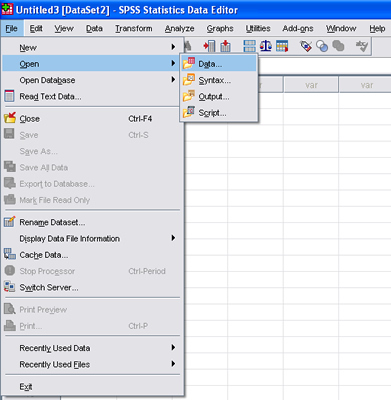This screenshot has height=400, width=391.
Task: Select Switch Server... menu entry
Action: click(92, 287)
